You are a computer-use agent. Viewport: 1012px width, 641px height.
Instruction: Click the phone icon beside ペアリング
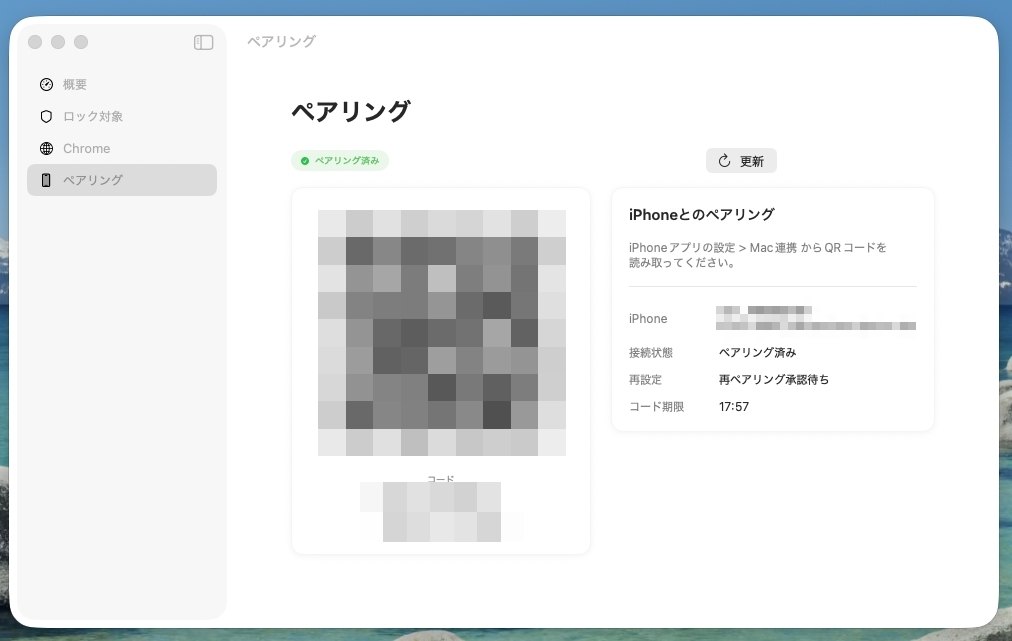coord(46,180)
